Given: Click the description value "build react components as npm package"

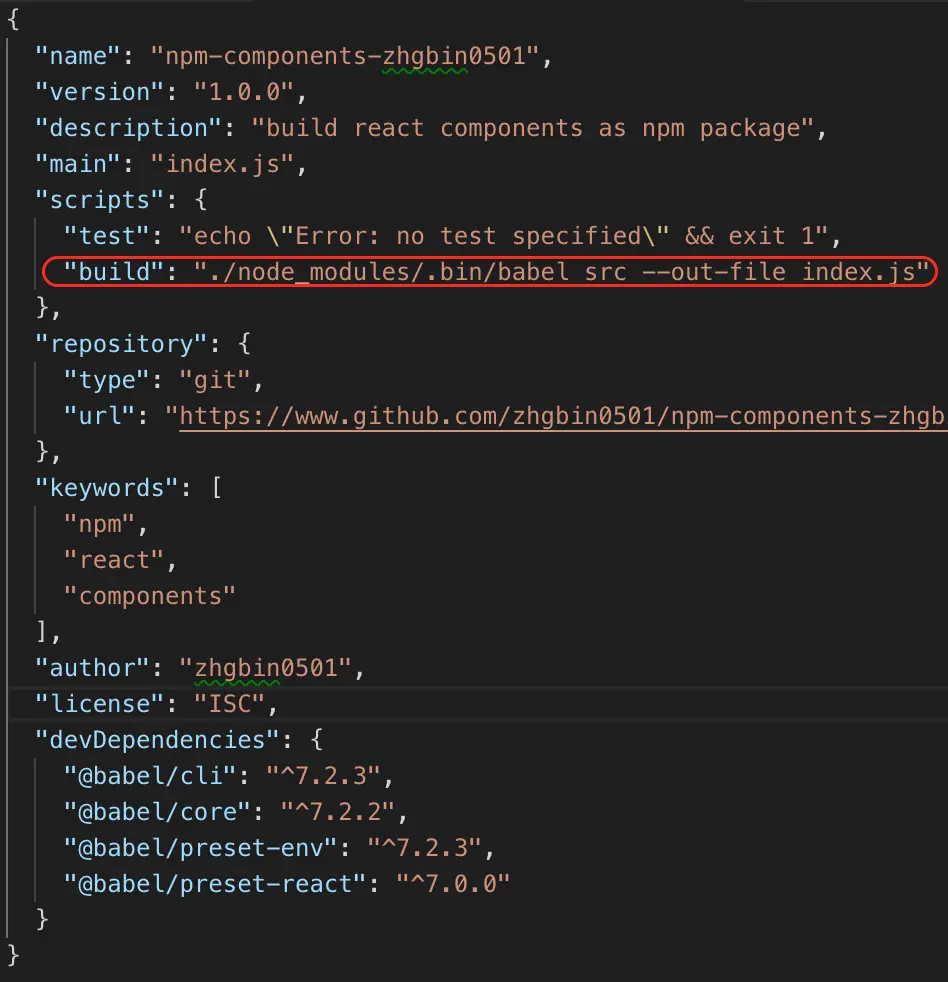Looking at the screenshot, I should [x=533, y=128].
